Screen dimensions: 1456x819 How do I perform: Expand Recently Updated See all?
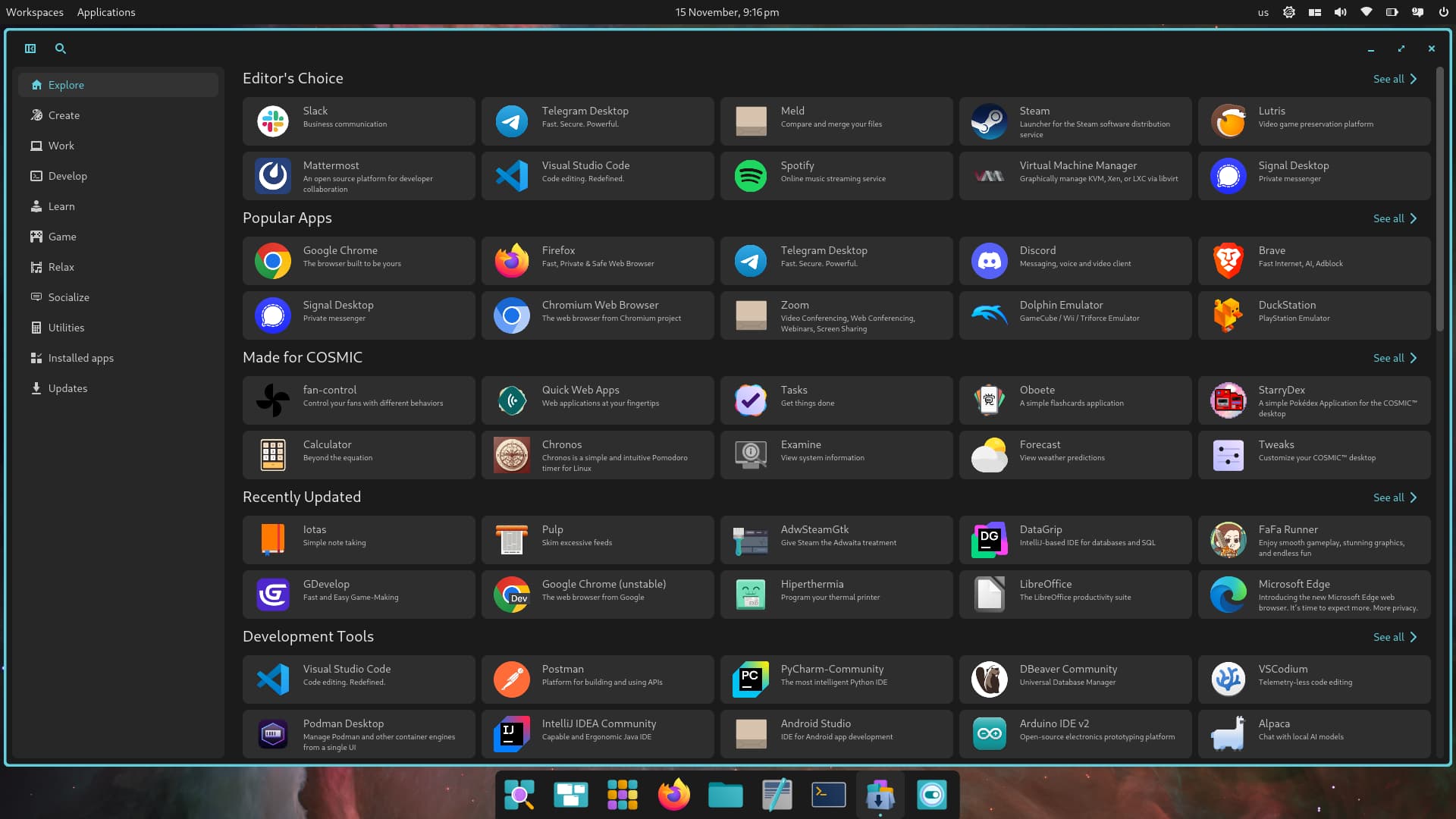click(1395, 497)
